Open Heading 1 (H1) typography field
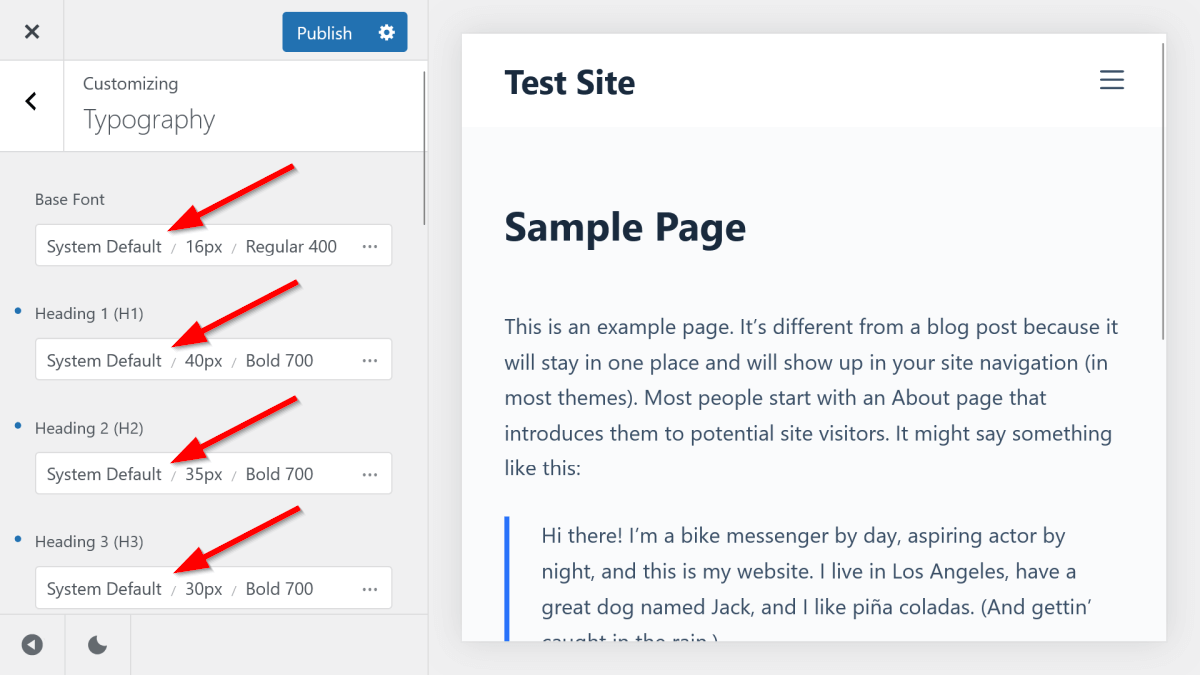The height and width of the screenshot is (675, 1200). point(213,360)
